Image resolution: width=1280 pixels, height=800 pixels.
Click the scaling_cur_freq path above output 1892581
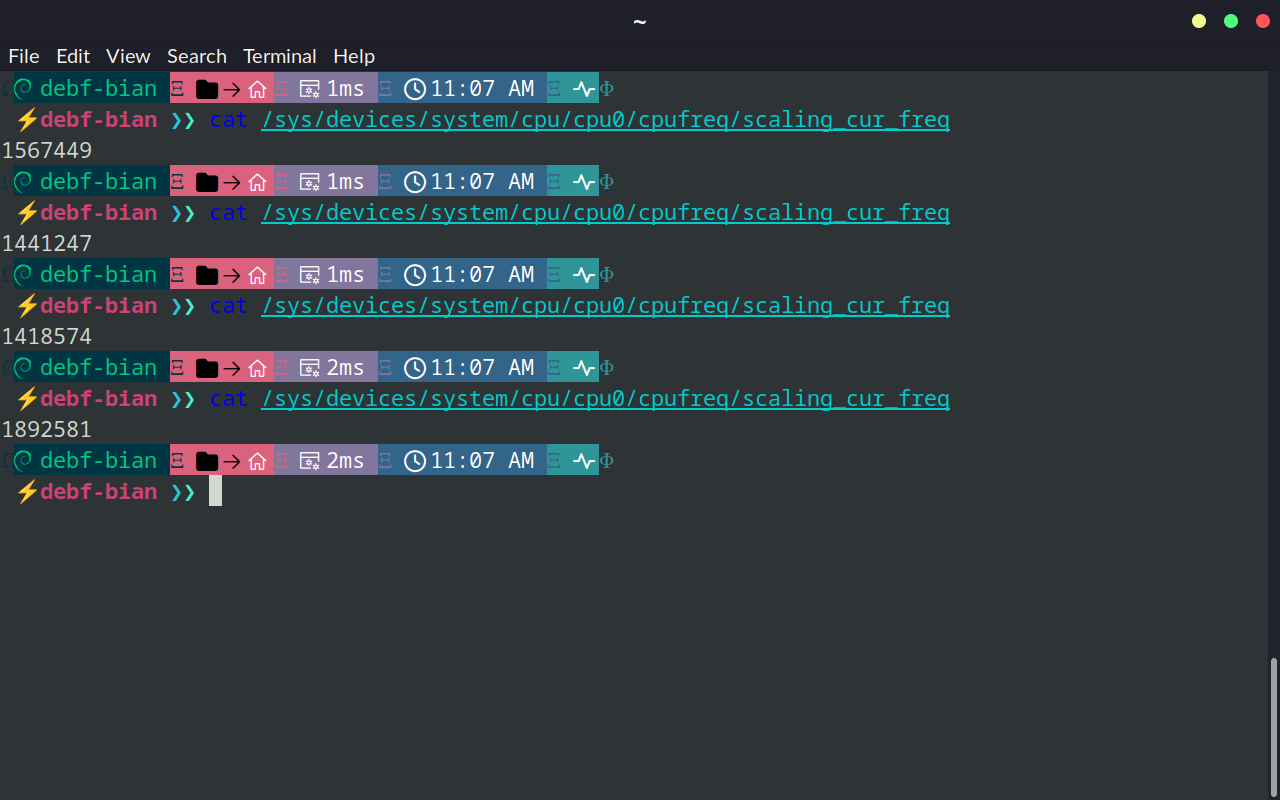[605, 399]
